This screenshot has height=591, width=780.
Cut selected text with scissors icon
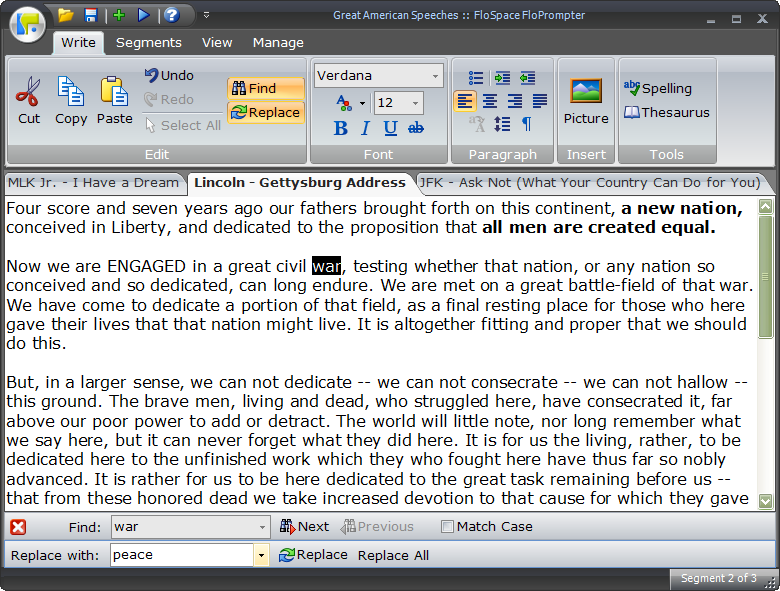point(28,100)
